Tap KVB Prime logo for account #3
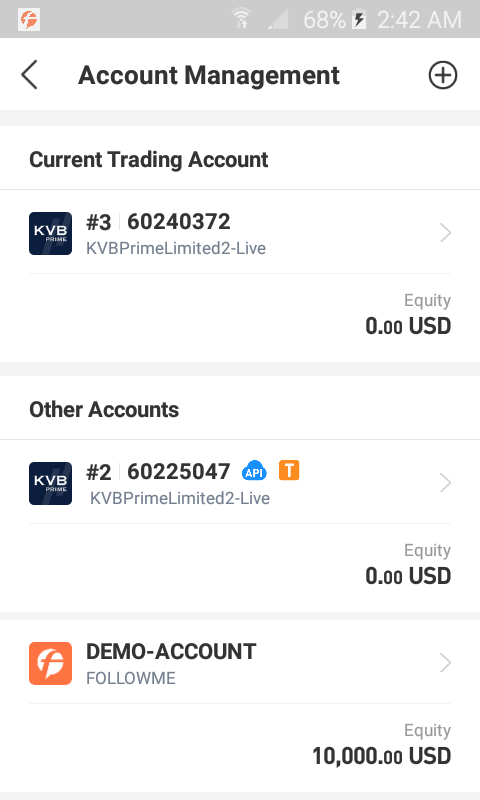 (x=50, y=233)
